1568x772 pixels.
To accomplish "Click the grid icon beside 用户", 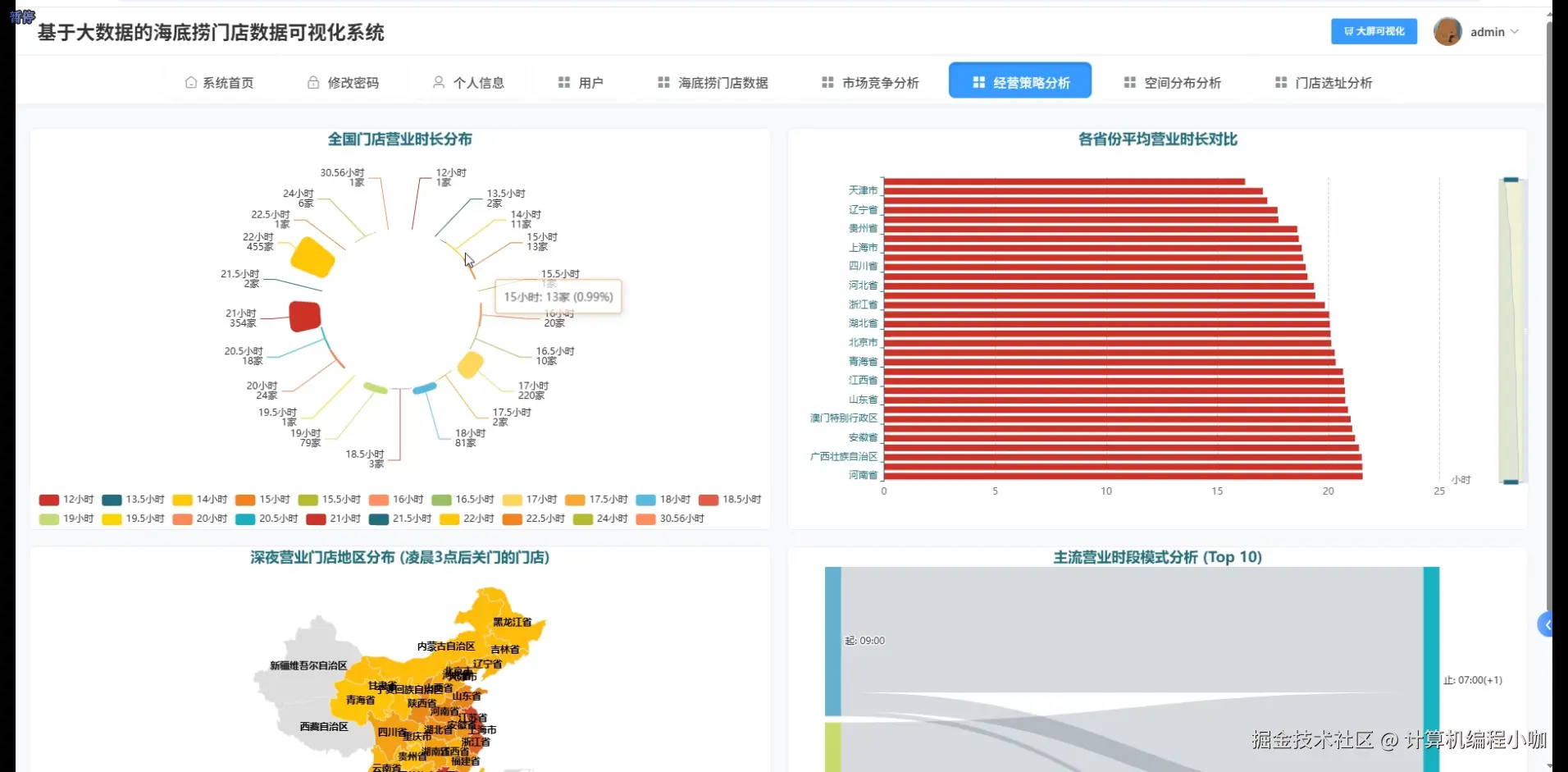I will pyautogui.click(x=563, y=82).
